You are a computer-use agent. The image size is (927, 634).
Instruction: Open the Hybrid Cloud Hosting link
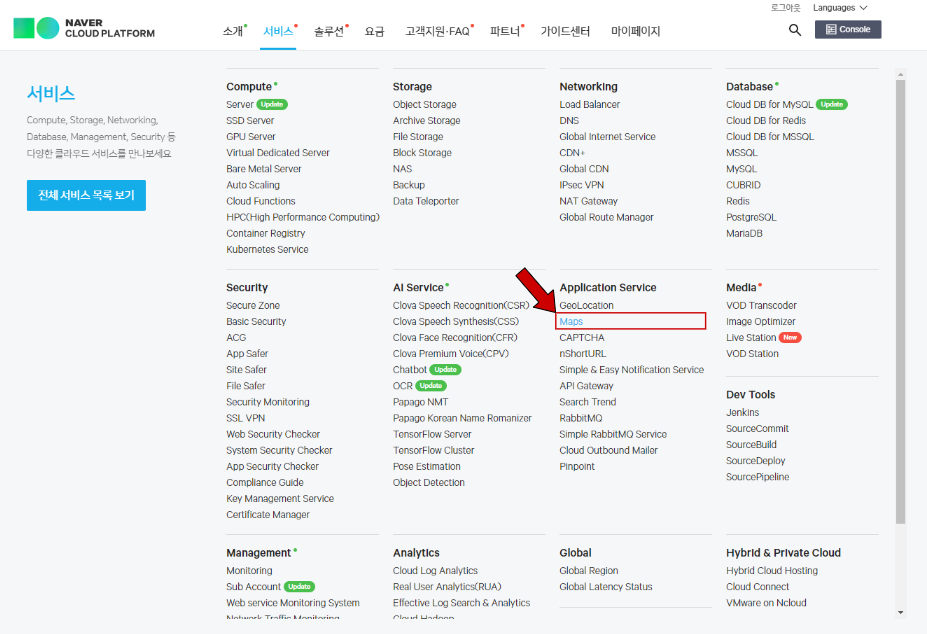(772, 571)
